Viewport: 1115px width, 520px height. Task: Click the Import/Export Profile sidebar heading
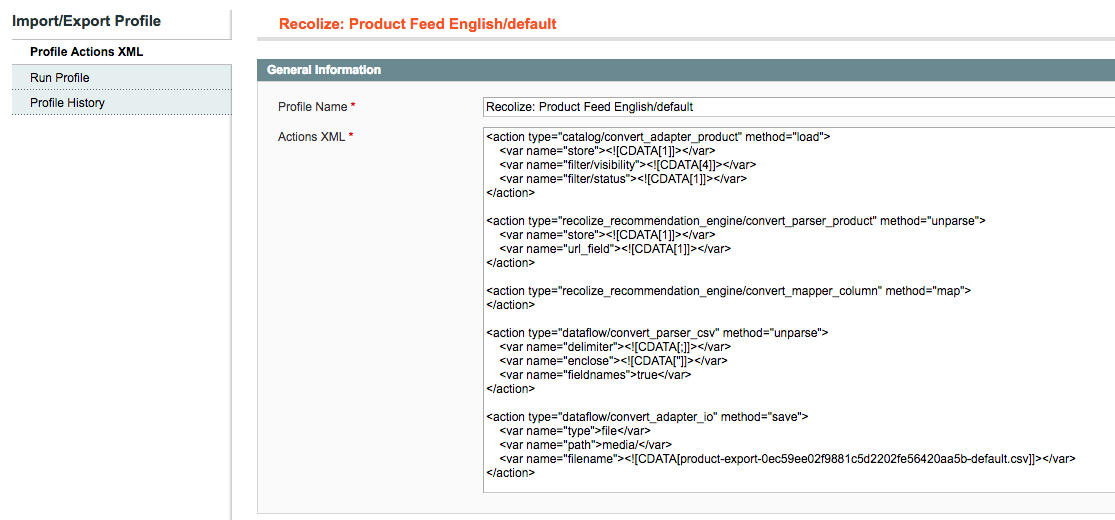(87, 21)
